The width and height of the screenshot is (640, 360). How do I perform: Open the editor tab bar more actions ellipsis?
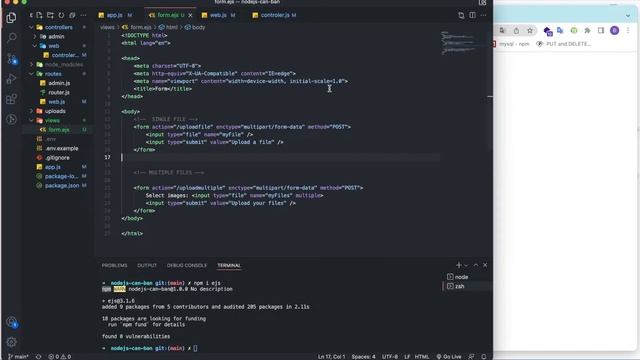point(483,15)
